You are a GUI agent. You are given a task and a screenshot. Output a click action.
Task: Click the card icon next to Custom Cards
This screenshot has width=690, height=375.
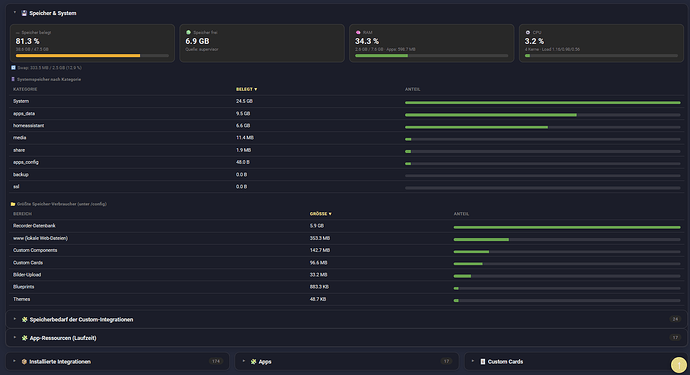point(483,361)
